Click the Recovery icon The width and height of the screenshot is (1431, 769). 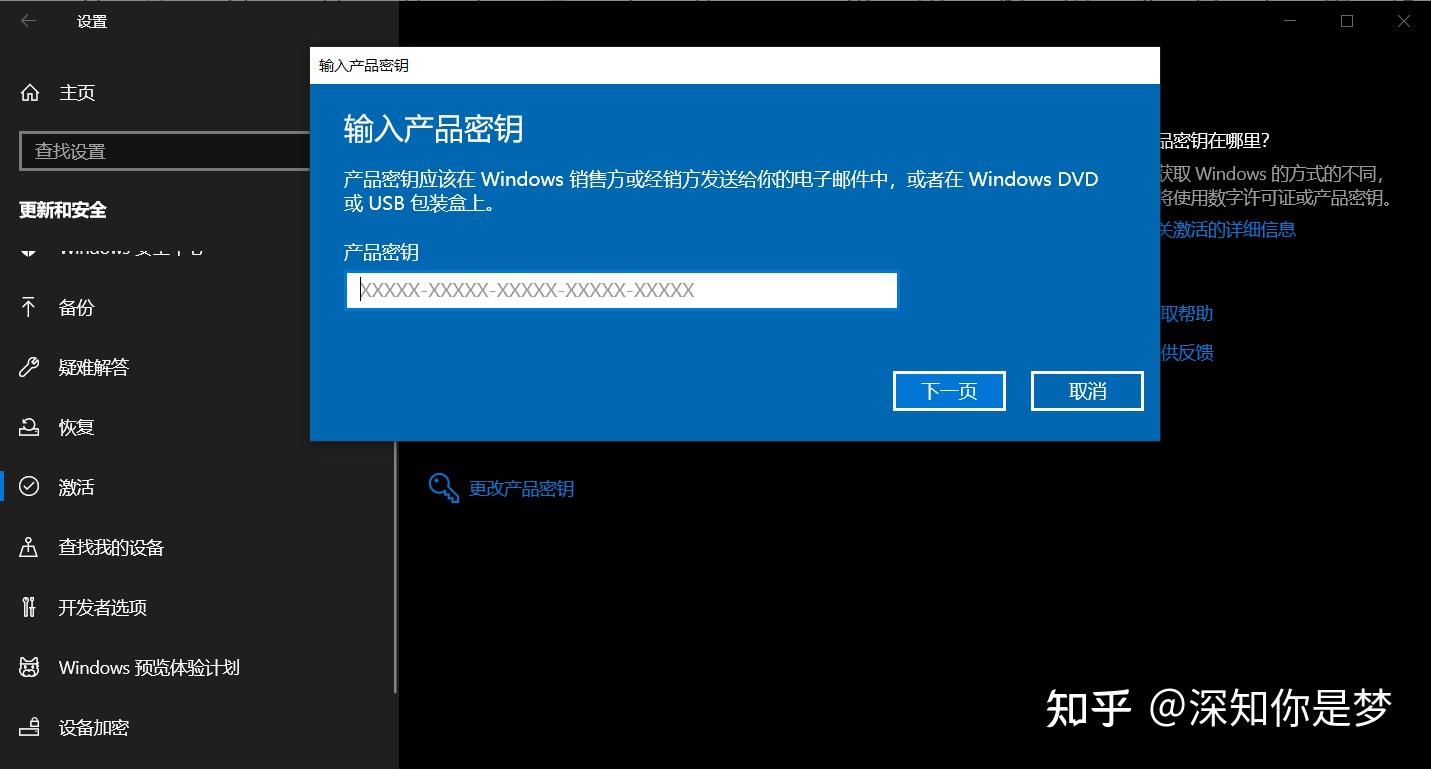[29, 427]
